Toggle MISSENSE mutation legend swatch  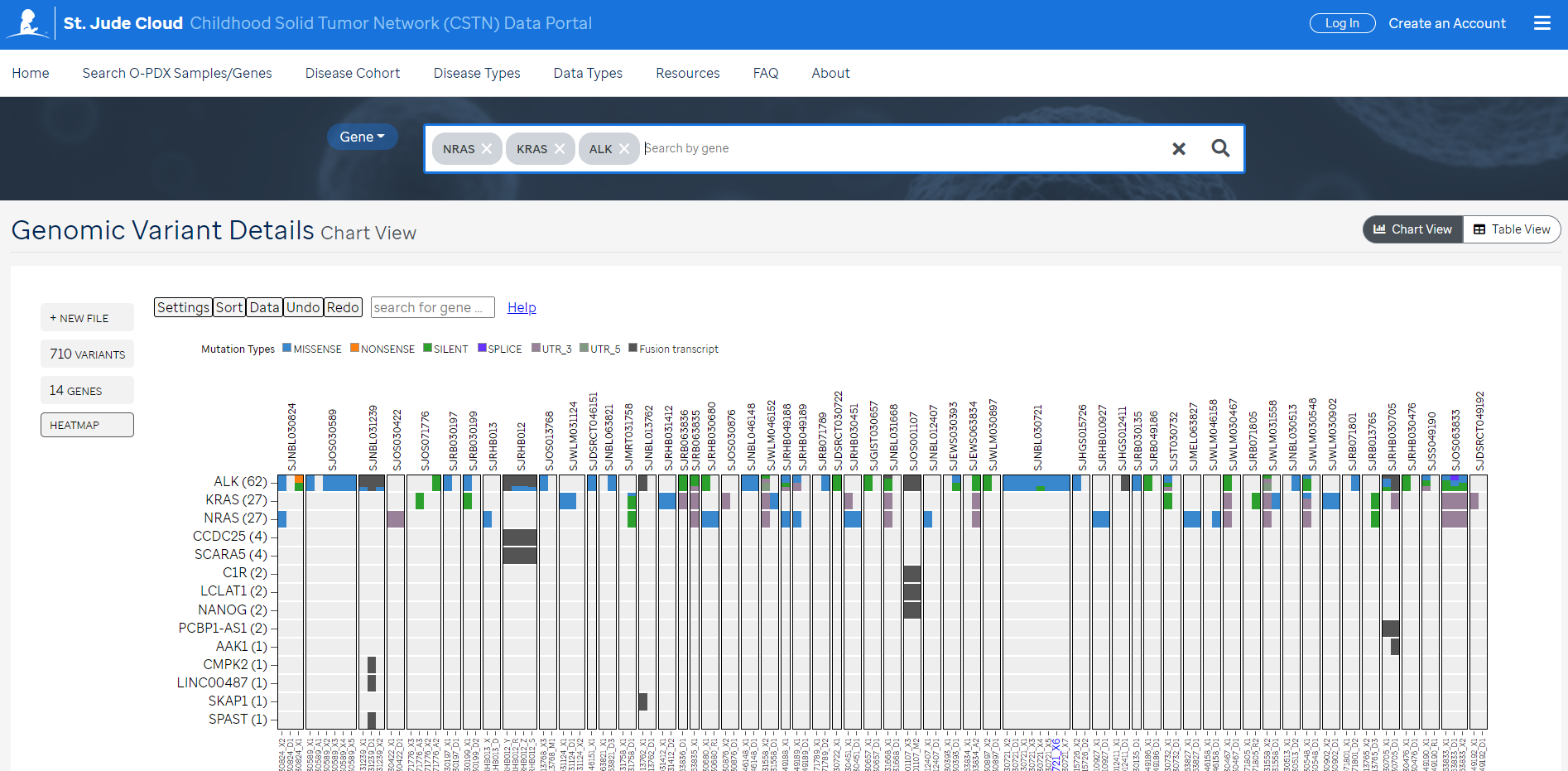pos(287,348)
